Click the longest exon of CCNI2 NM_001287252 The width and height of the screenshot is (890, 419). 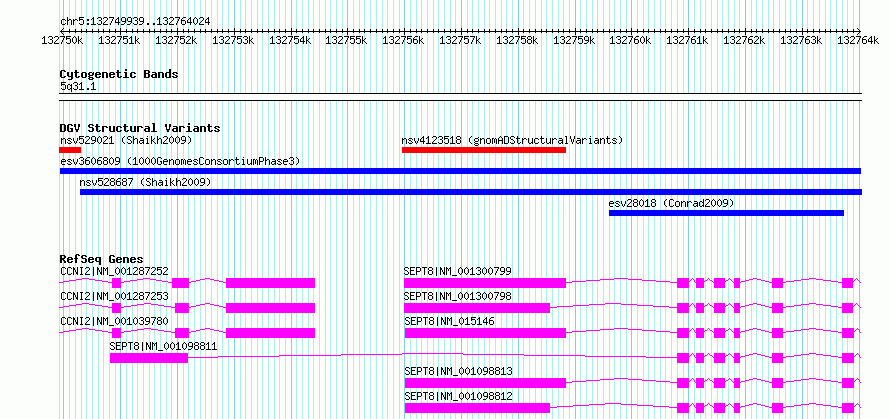pyautogui.click(x=270, y=283)
